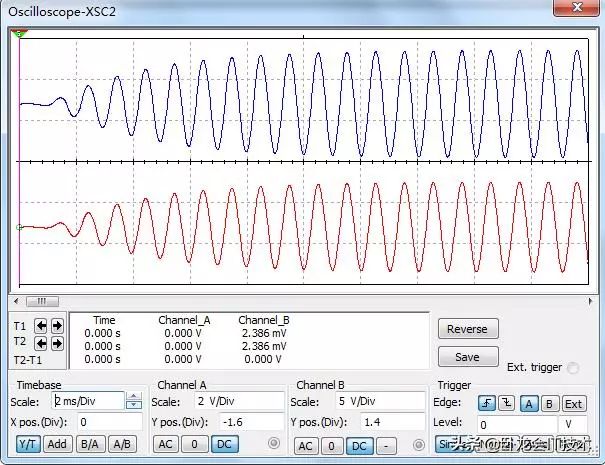Set trigger source to channel A
The width and height of the screenshot is (605, 465).
coord(529,404)
